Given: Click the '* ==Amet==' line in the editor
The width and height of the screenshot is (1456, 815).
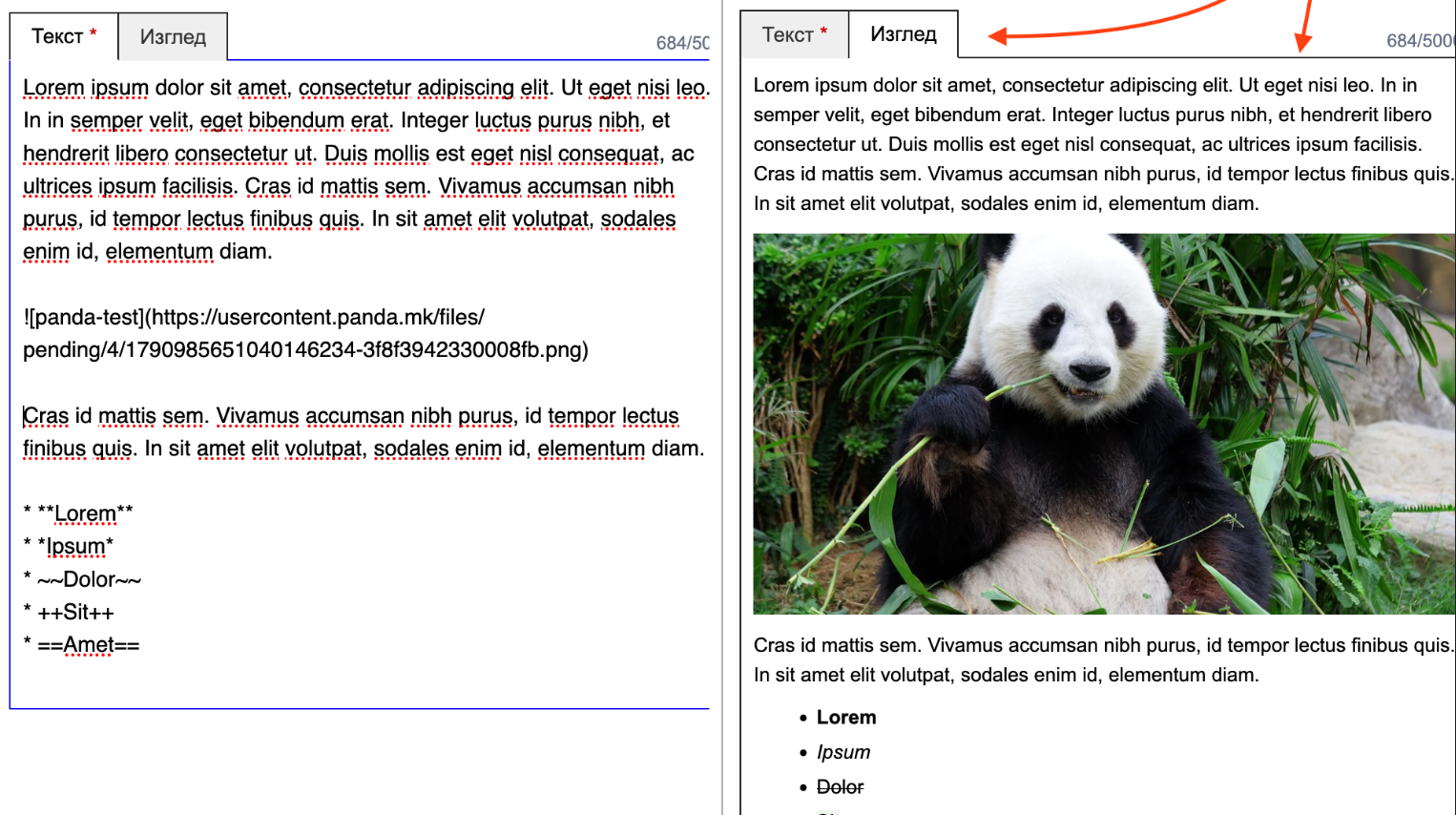Looking at the screenshot, I should tap(81, 645).
